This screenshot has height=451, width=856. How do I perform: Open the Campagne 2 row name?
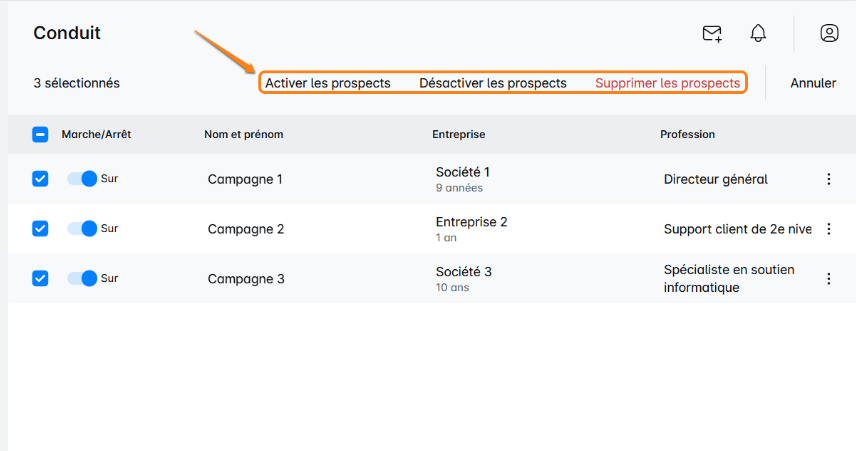click(246, 229)
